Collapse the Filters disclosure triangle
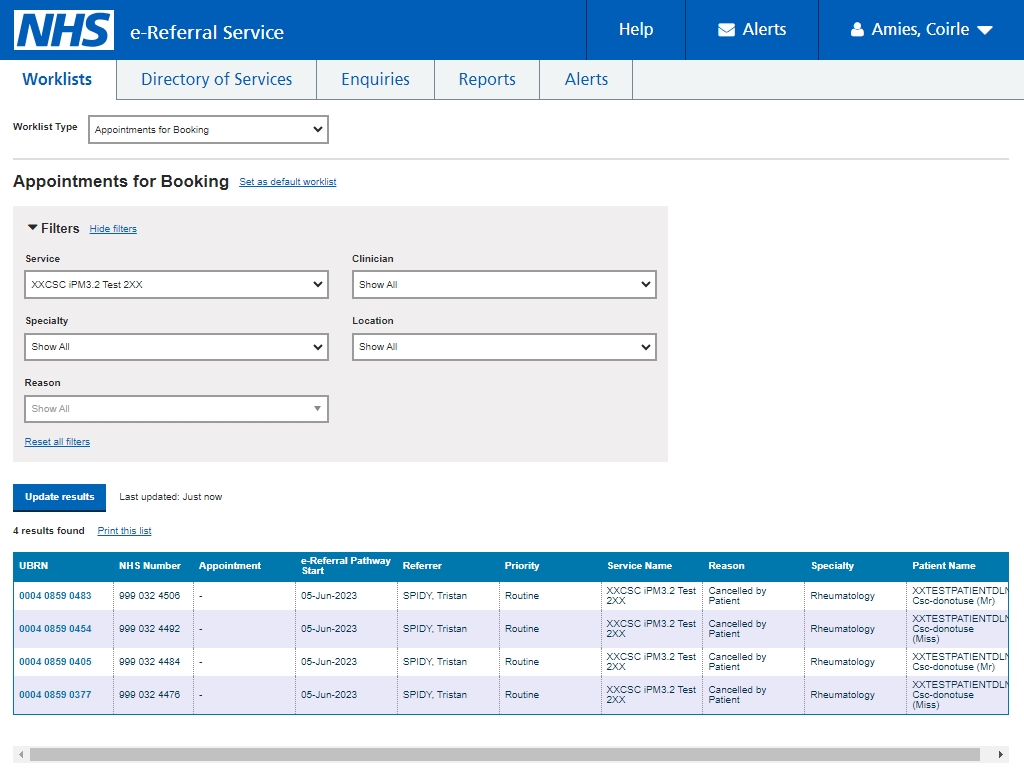 click(x=32, y=227)
